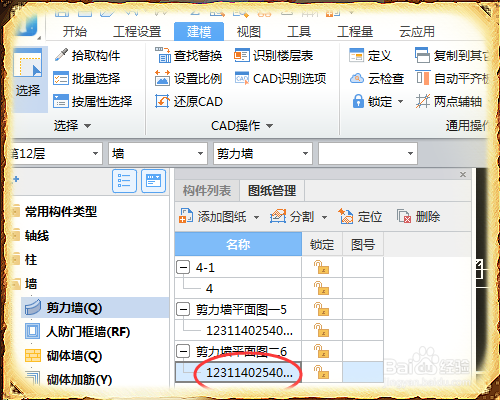This screenshot has height=400, width=500.
Task: Expand the 轴线 tree category
Action: pyautogui.click(x=37, y=236)
